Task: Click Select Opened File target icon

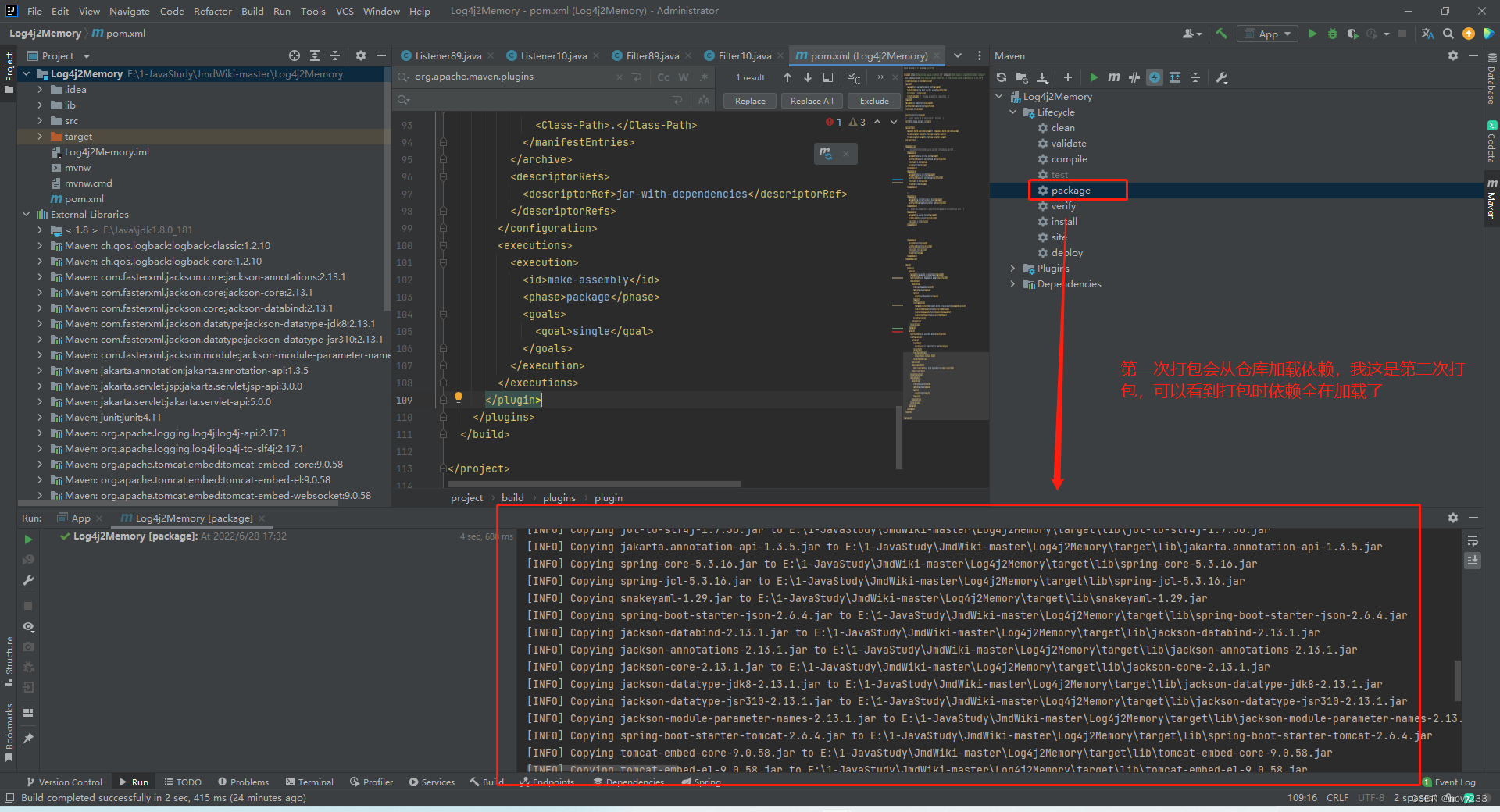Action: (x=295, y=55)
